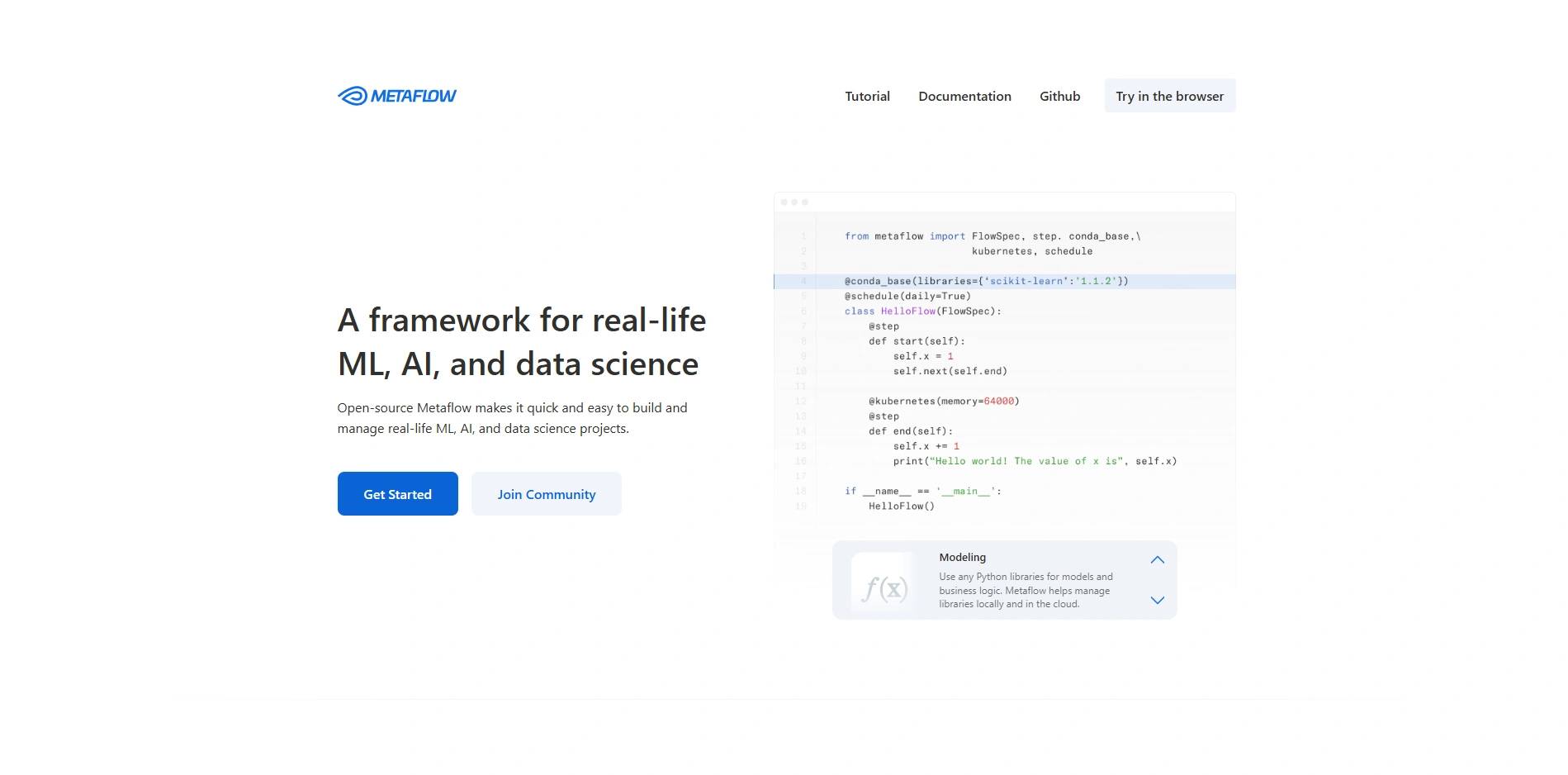
Task: Click the 'class HelloFlow(FlowSpec):' code line
Action: point(922,311)
